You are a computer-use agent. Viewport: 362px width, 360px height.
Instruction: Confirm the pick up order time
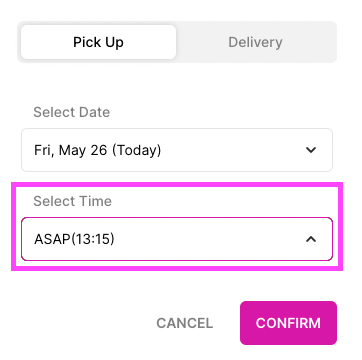tap(288, 323)
